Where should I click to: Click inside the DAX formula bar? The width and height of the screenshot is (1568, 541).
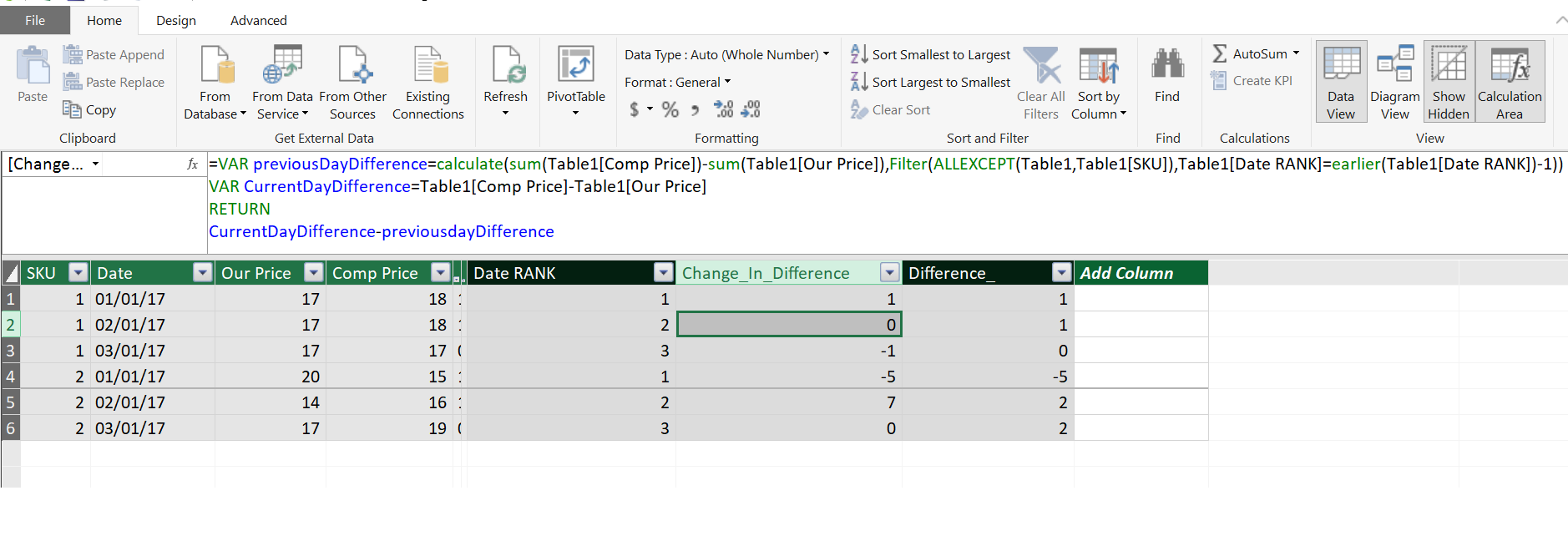click(x=887, y=202)
